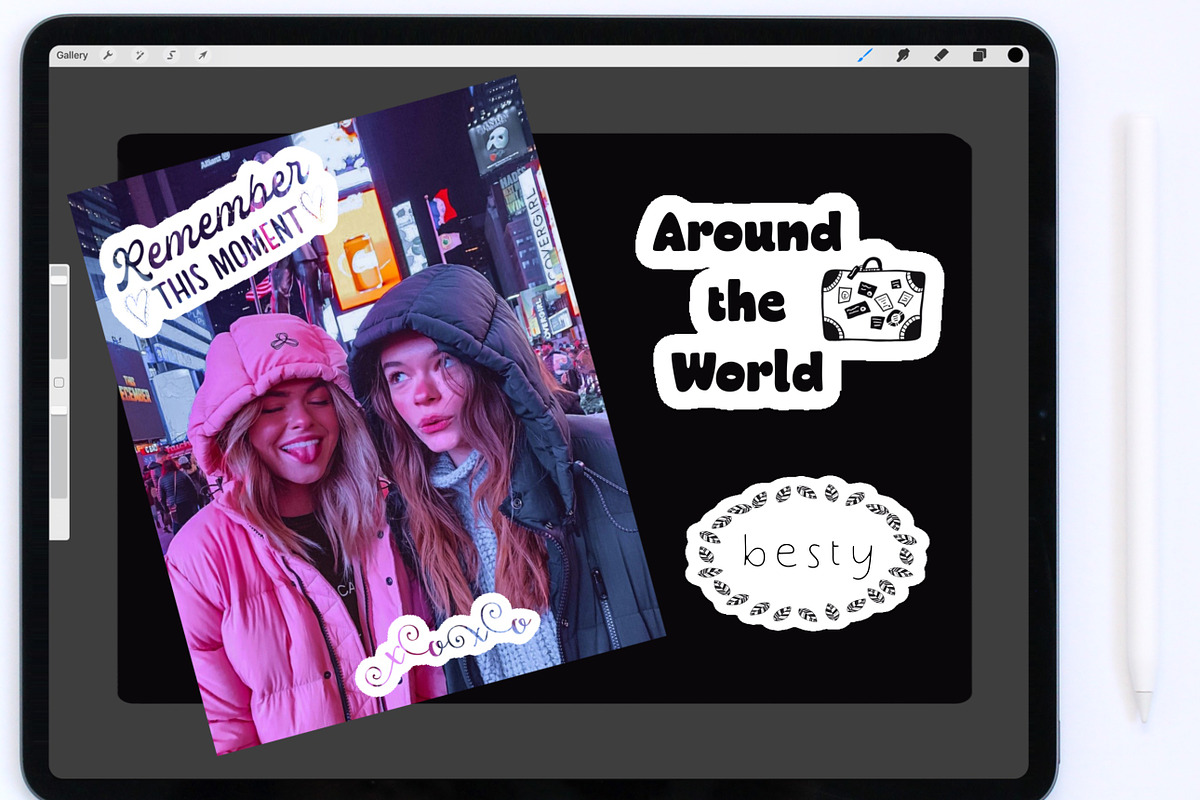Open the Gallery

click(x=72, y=56)
